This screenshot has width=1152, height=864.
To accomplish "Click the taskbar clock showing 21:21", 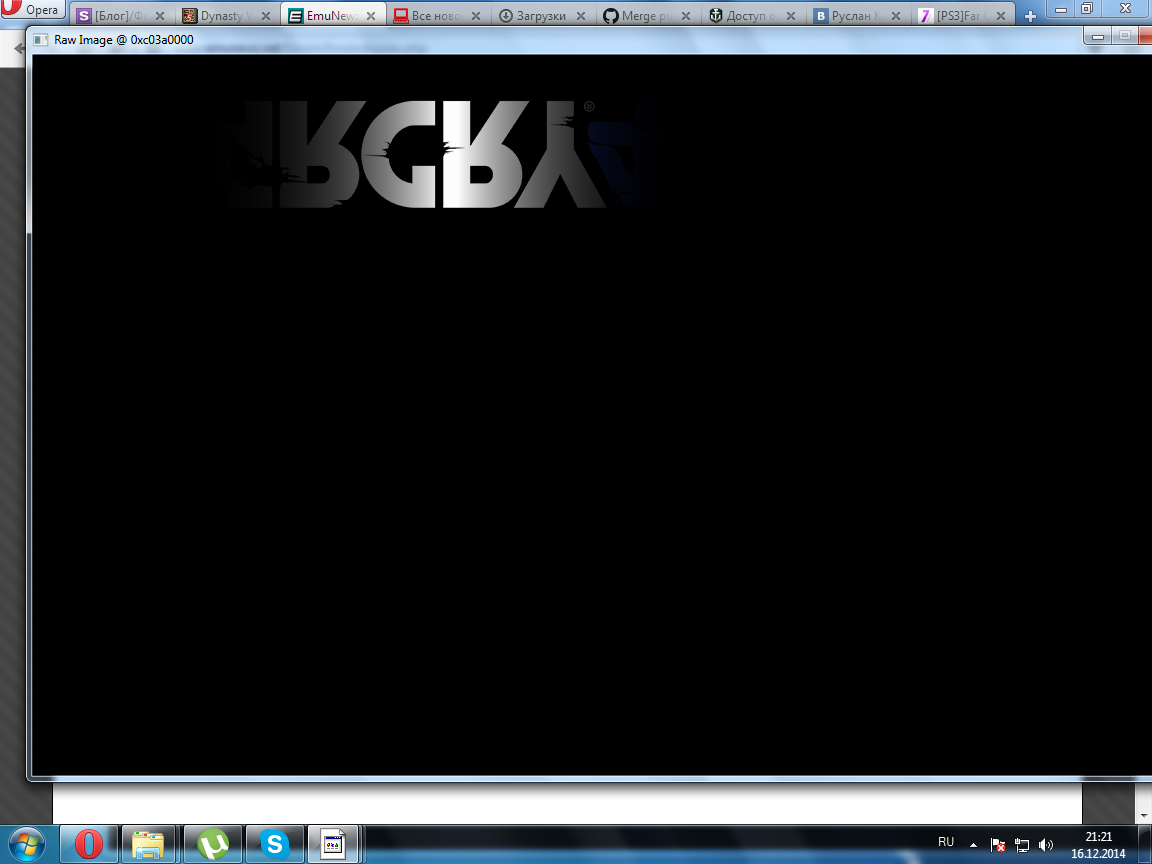I will pyautogui.click(x=1098, y=845).
